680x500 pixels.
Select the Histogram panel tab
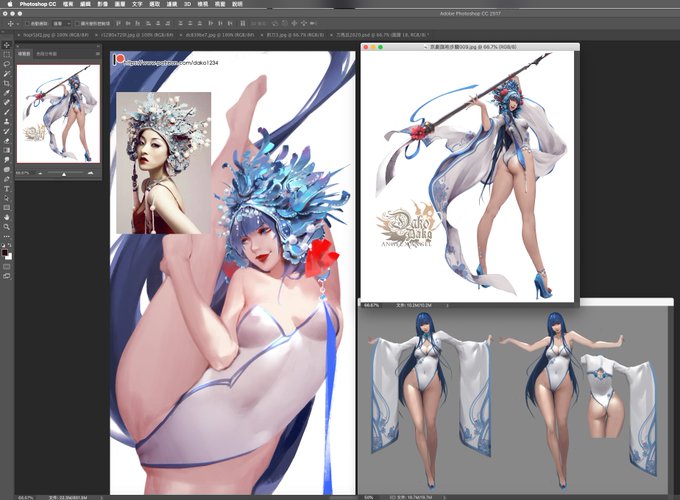coord(46,54)
